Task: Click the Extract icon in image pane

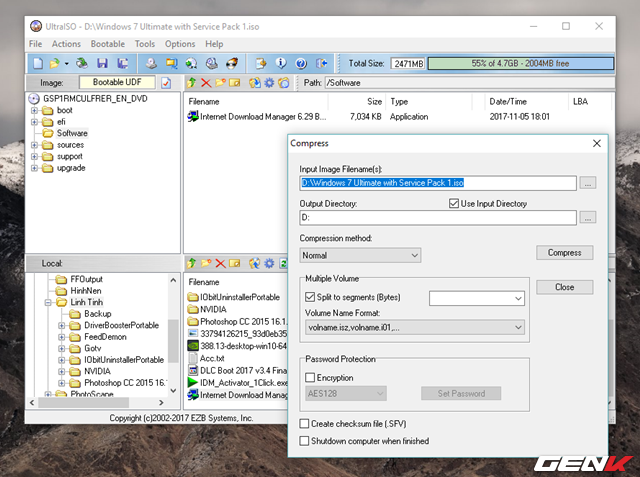Action: 255,83
